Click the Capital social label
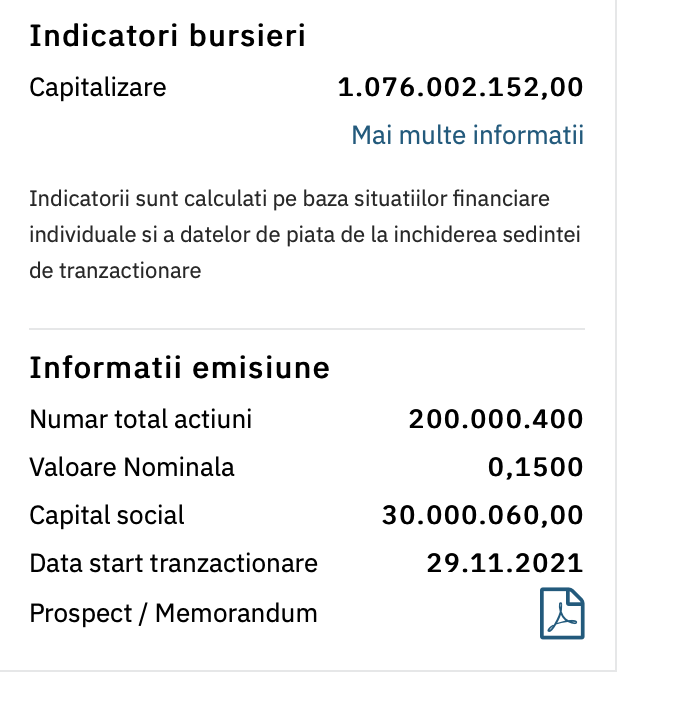This screenshot has height=702, width=680. click(107, 515)
